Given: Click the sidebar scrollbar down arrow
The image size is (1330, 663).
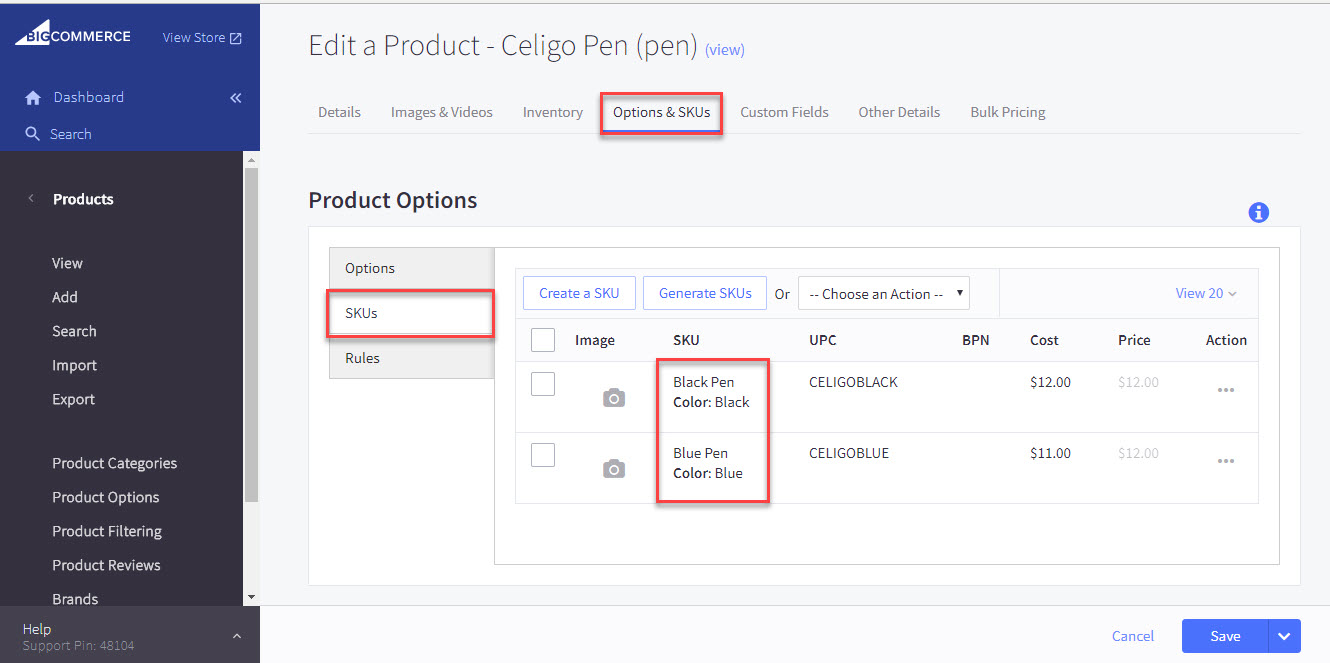Looking at the screenshot, I should (251, 597).
